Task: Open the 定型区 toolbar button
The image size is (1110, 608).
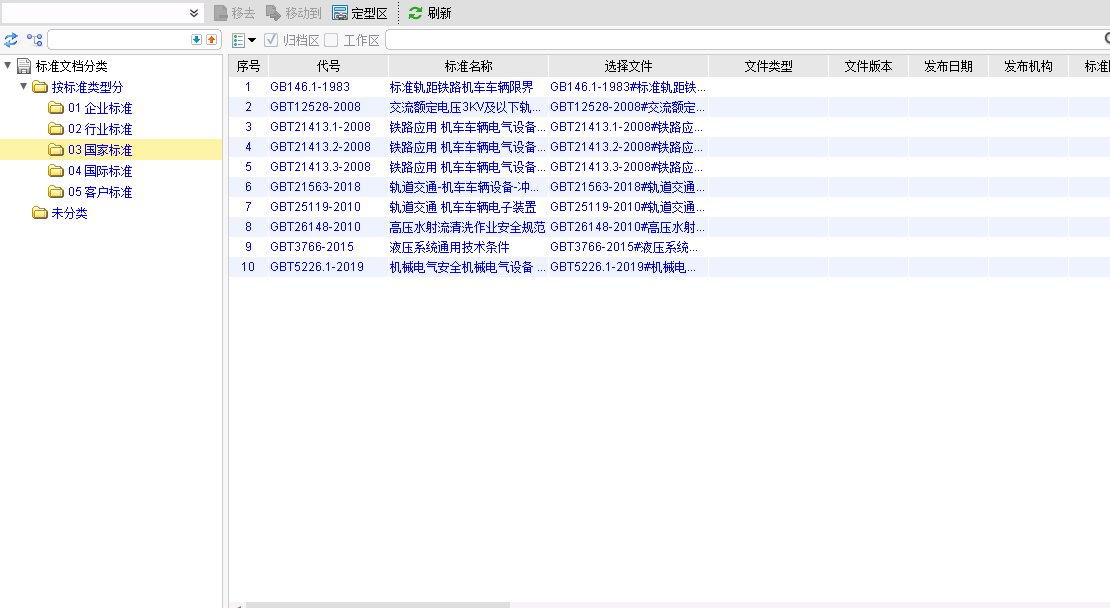Action: tap(360, 13)
